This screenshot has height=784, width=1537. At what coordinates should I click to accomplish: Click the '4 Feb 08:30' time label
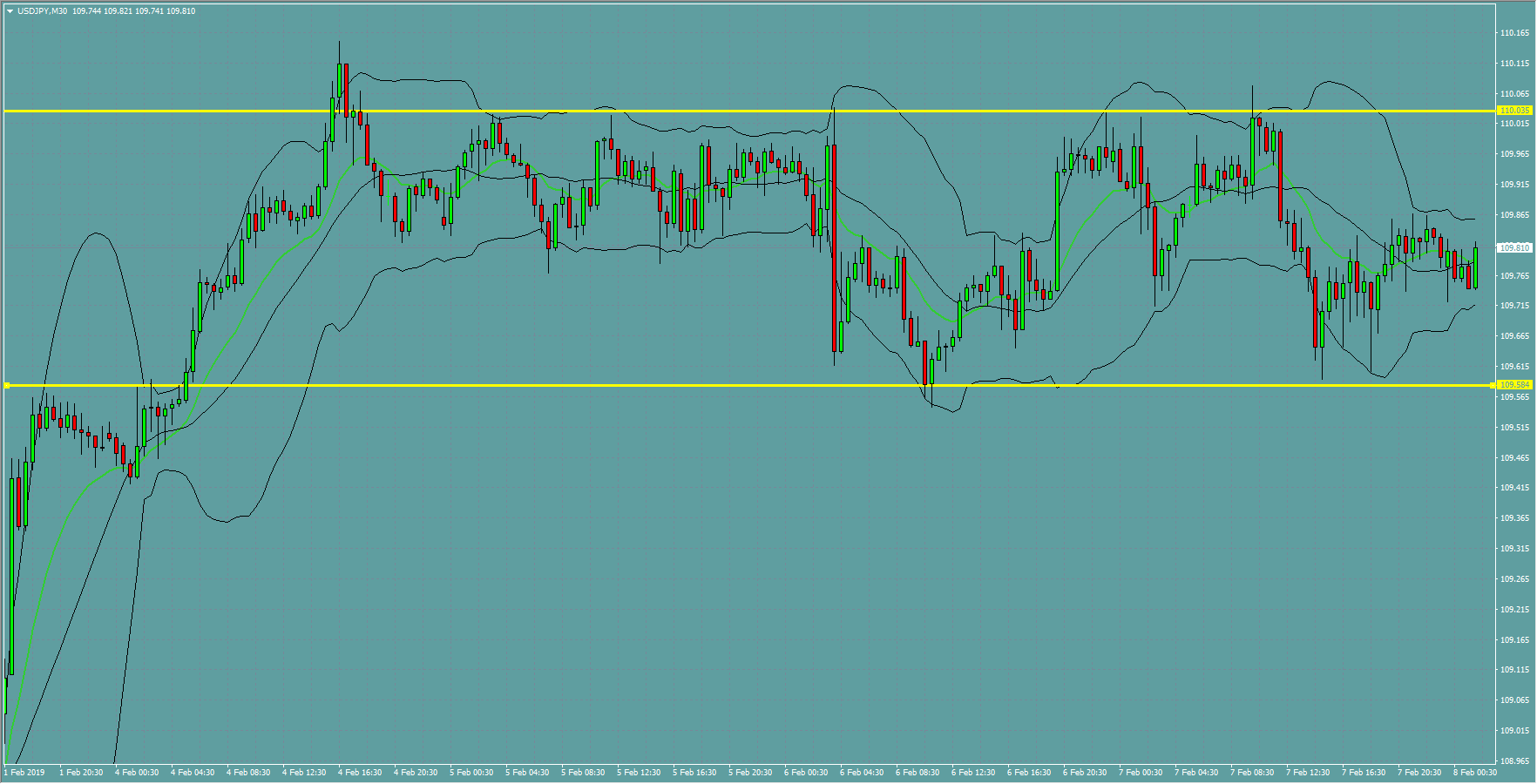pos(248,773)
